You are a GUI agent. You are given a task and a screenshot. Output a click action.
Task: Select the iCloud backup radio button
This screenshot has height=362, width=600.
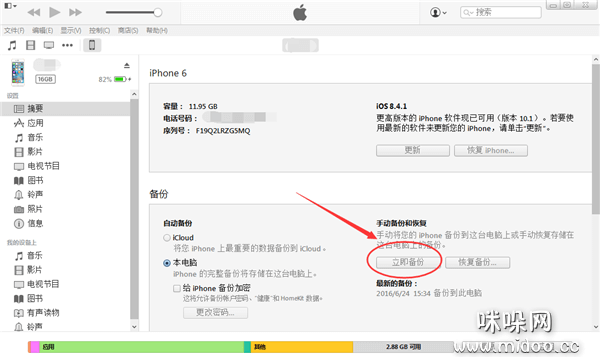point(167,238)
